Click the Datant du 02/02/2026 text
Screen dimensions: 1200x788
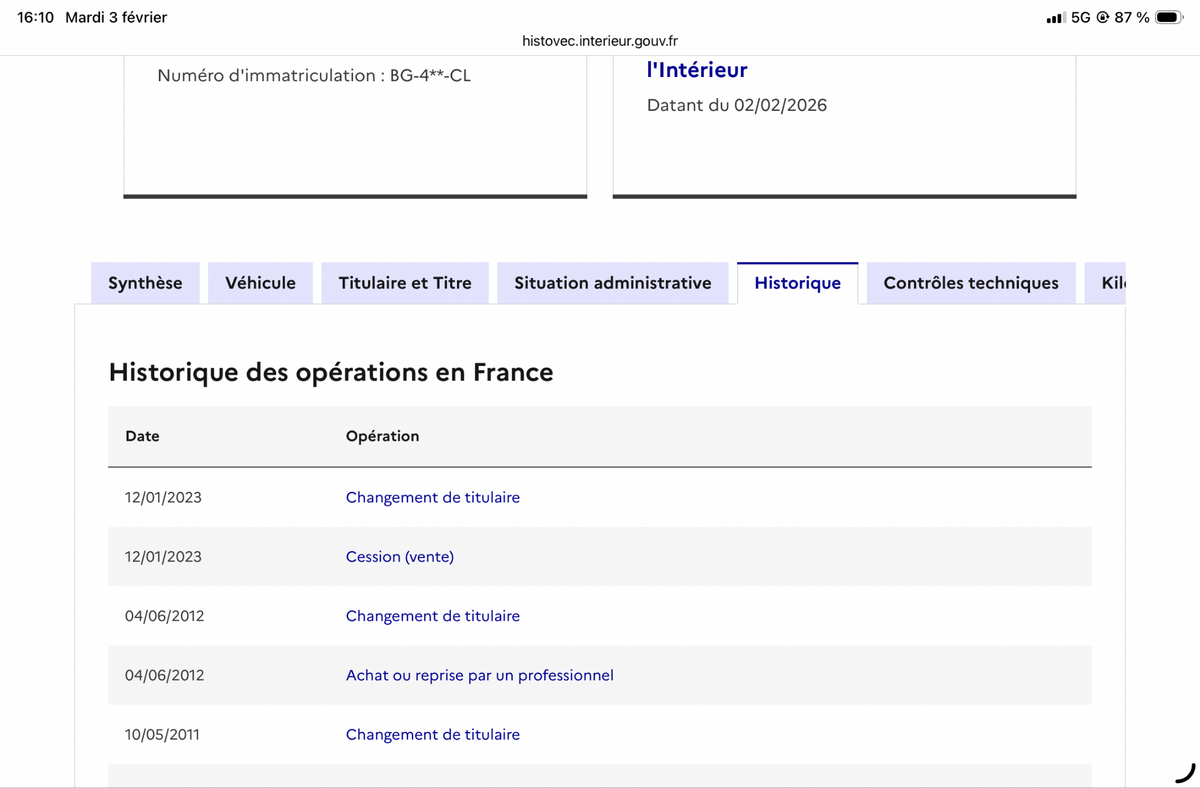pyautogui.click(x=737, y=105)
